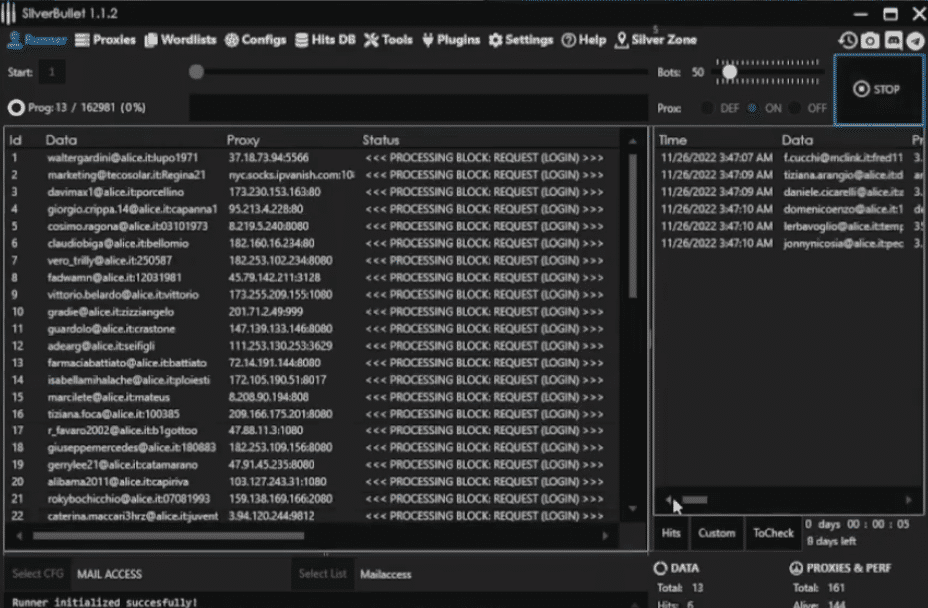Open the Discord icon
The image size is (928, 608).
(893, 40)
